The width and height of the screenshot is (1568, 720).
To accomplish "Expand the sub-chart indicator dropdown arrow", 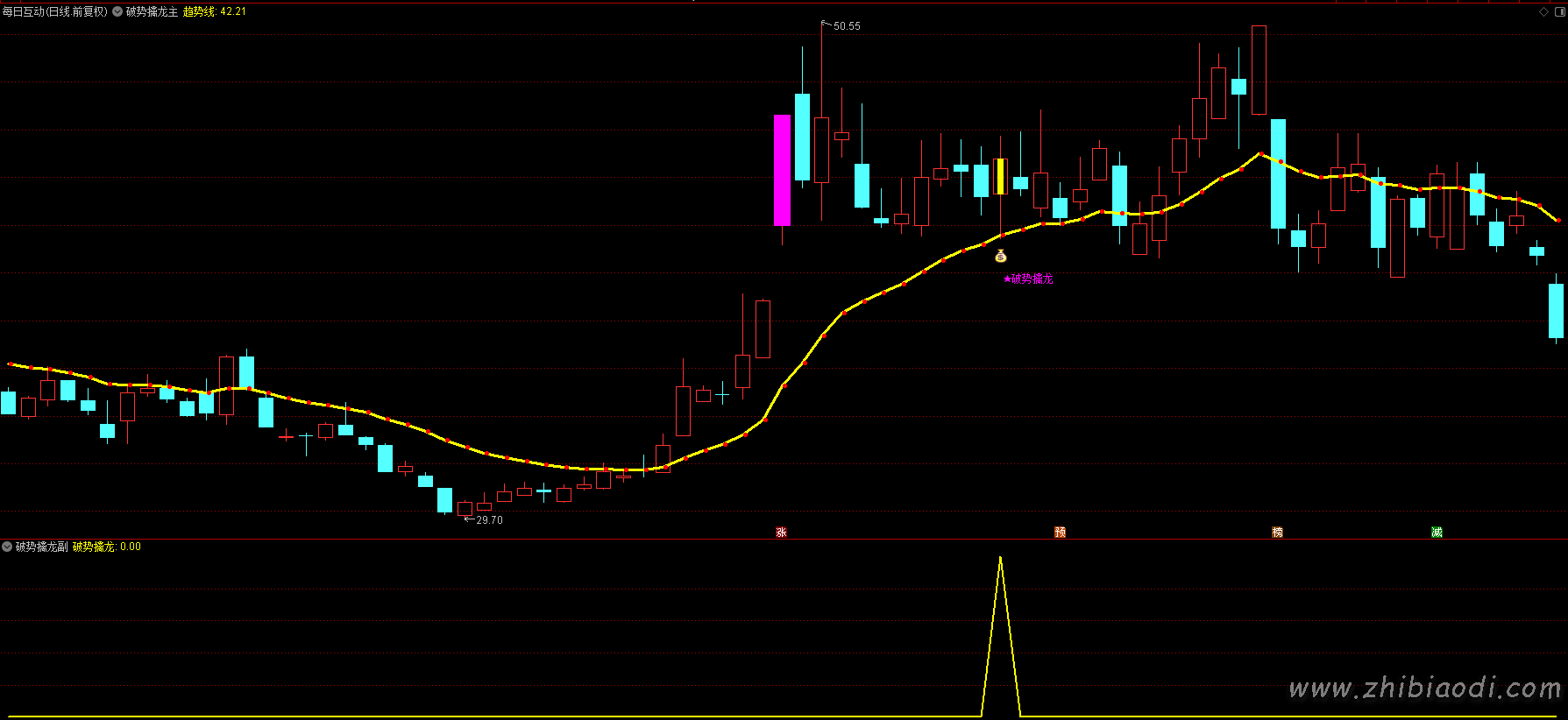I will 7,547.
